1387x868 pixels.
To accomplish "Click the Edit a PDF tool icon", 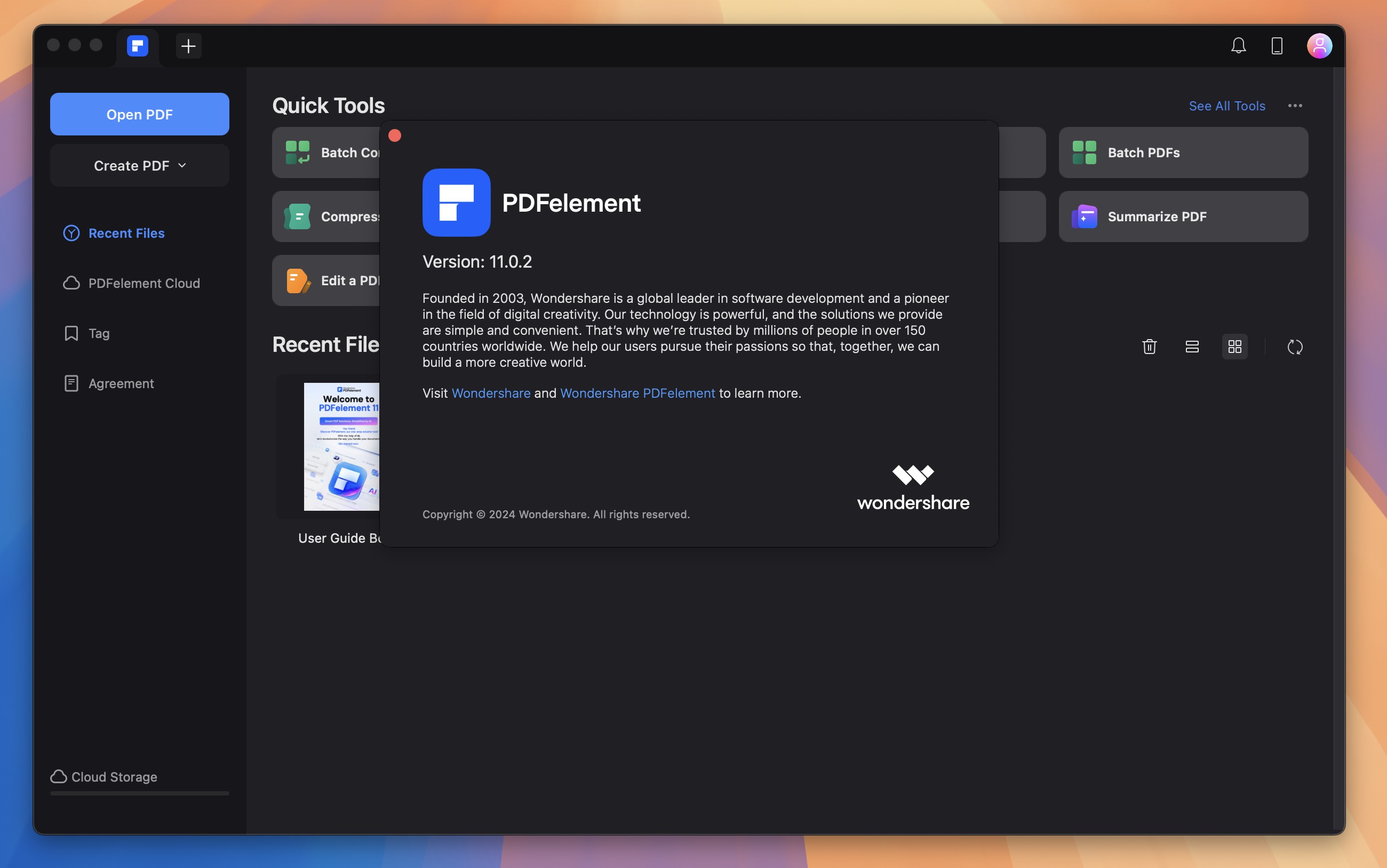I will (x=298, y=281).
